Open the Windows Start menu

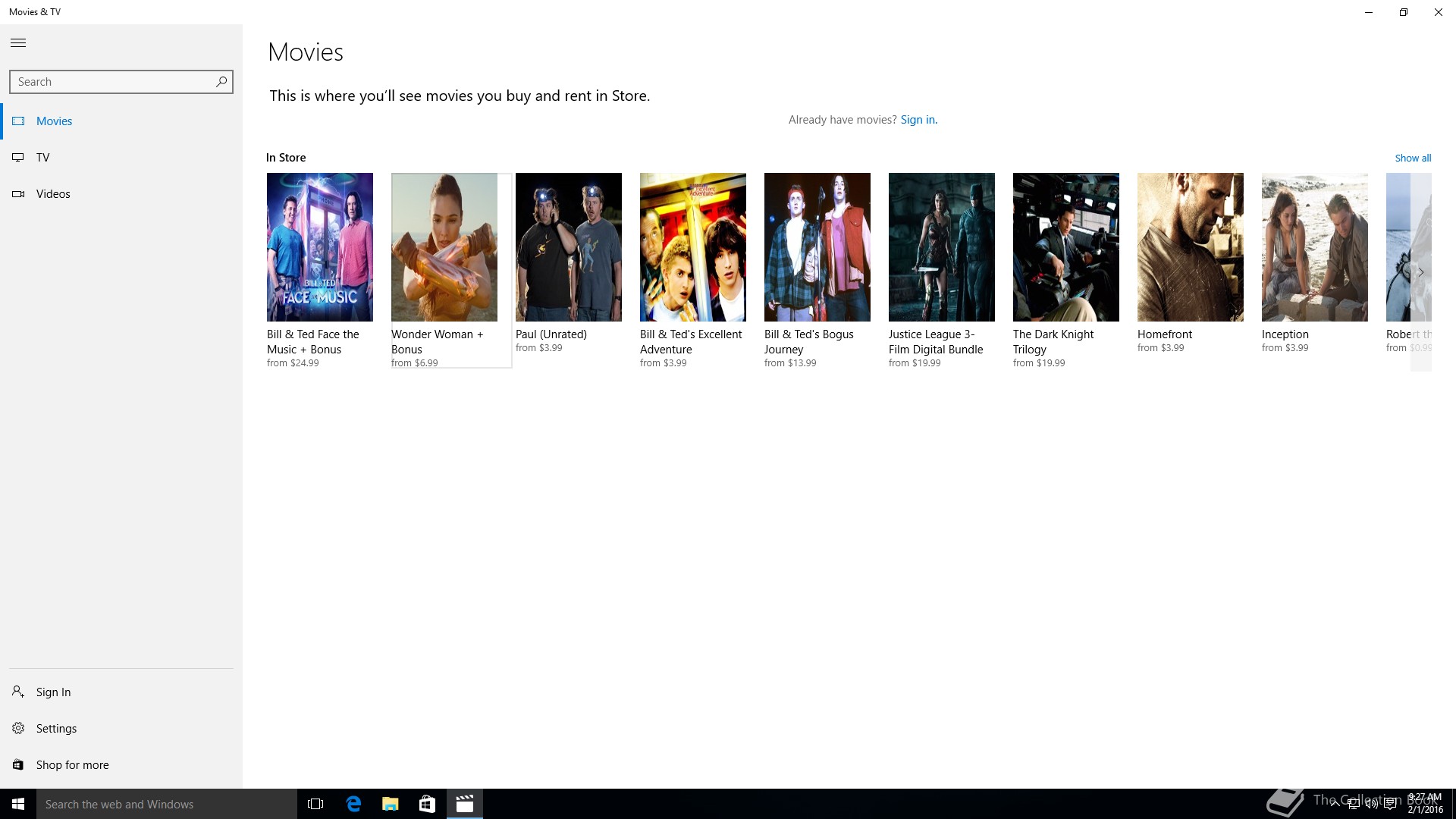[18, 804]
